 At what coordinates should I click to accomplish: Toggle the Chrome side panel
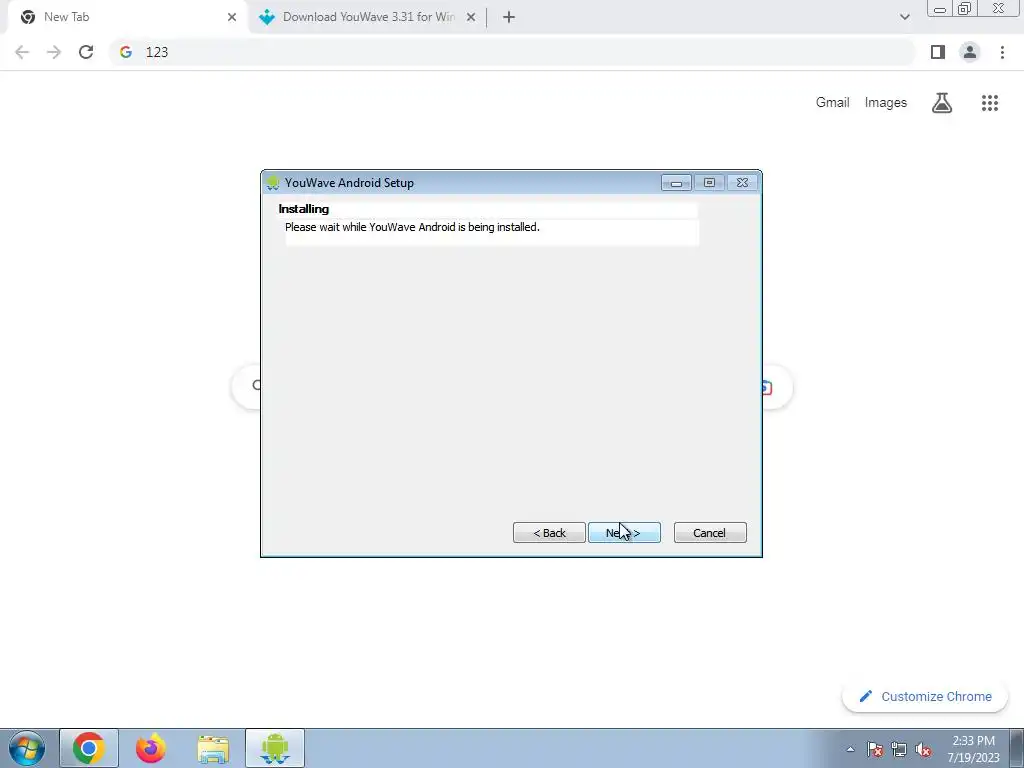coord(938,52)
